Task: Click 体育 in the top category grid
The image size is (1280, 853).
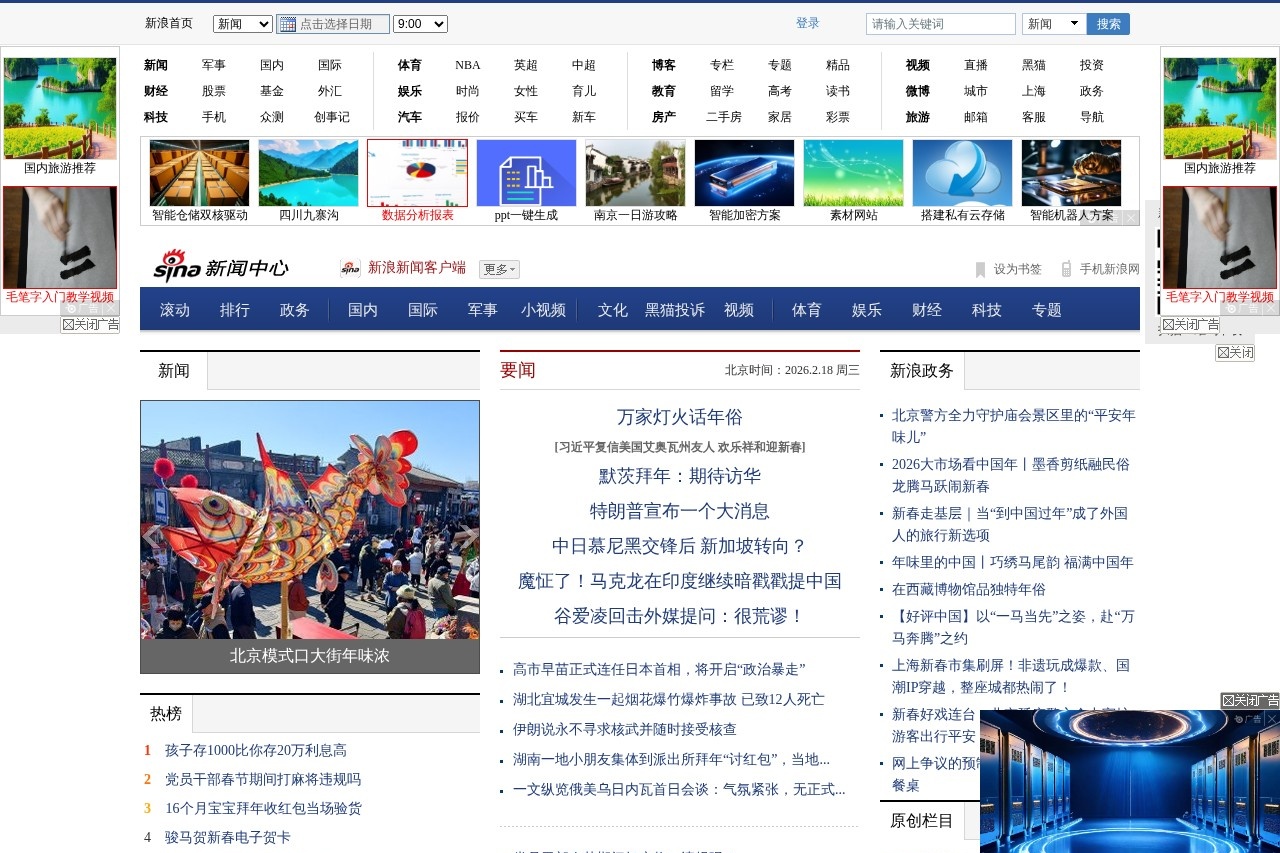Action: [x=410, y=65]
